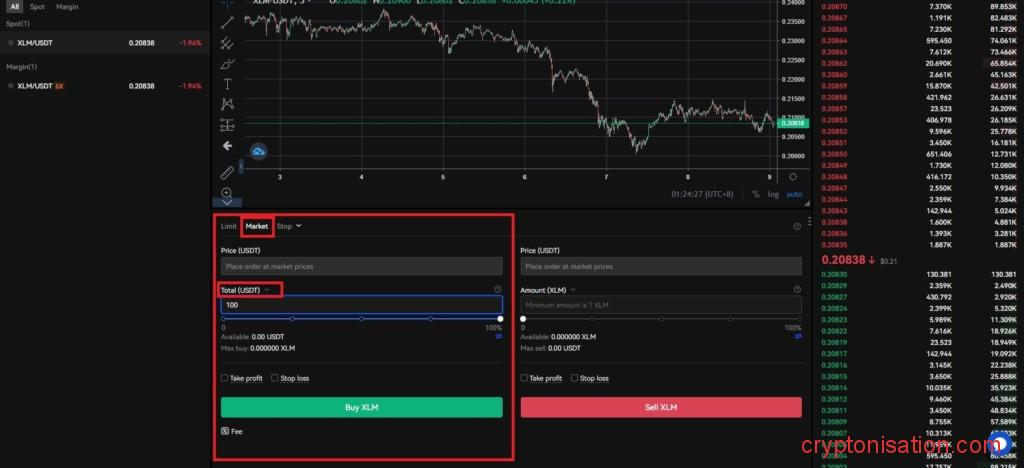Screen dimensions: 1024x468
Task: Open the blue chat support bubble
Action: tap(999, 444)
